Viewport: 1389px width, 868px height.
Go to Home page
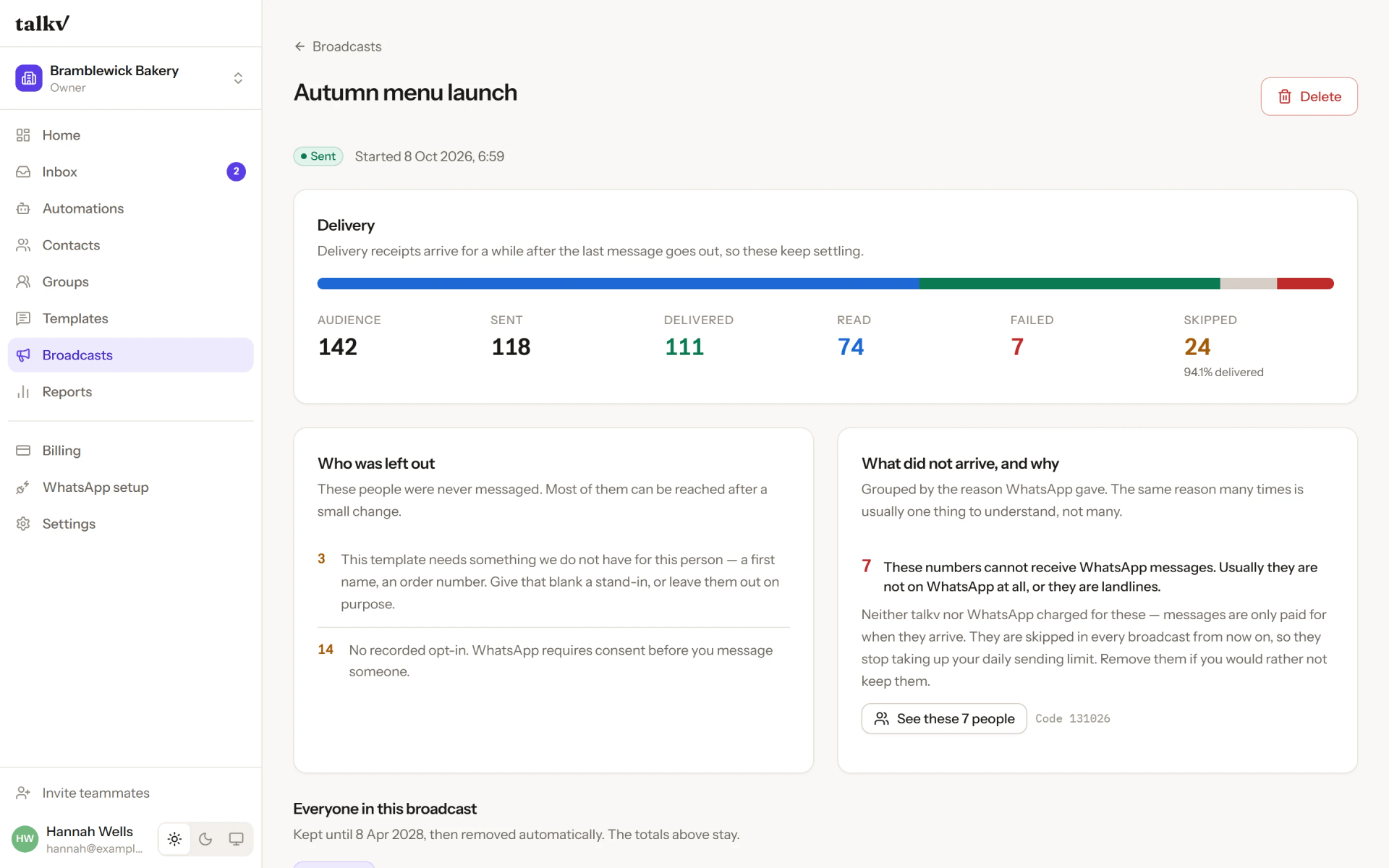(x=130, y=135)
